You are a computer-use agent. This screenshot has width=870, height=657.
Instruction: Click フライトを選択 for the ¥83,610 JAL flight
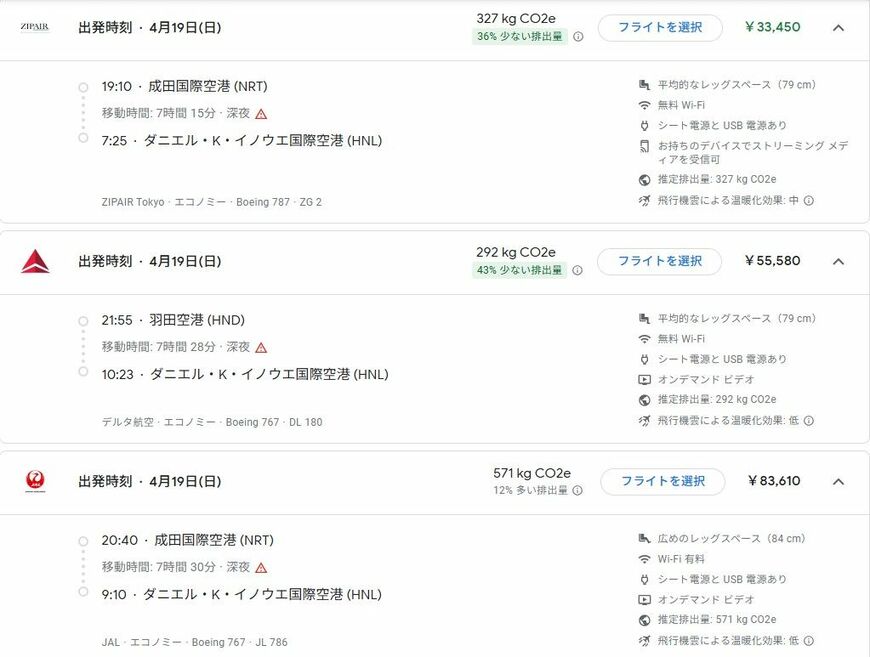[661, 481]
